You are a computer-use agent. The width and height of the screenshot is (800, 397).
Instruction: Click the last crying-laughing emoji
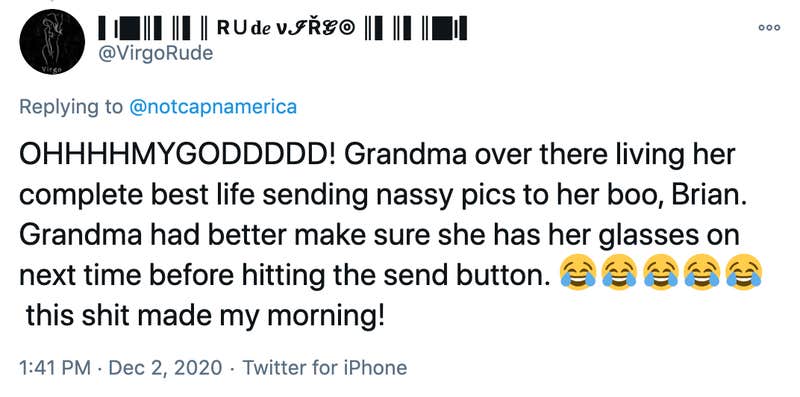pyautogui.click(x=745, y=272)
